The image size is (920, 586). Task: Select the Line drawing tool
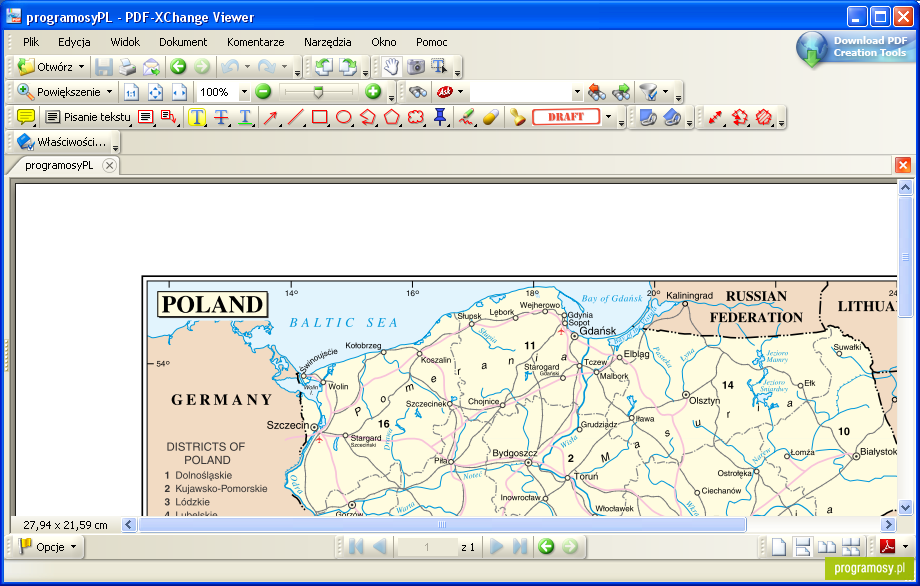point(295,117)
